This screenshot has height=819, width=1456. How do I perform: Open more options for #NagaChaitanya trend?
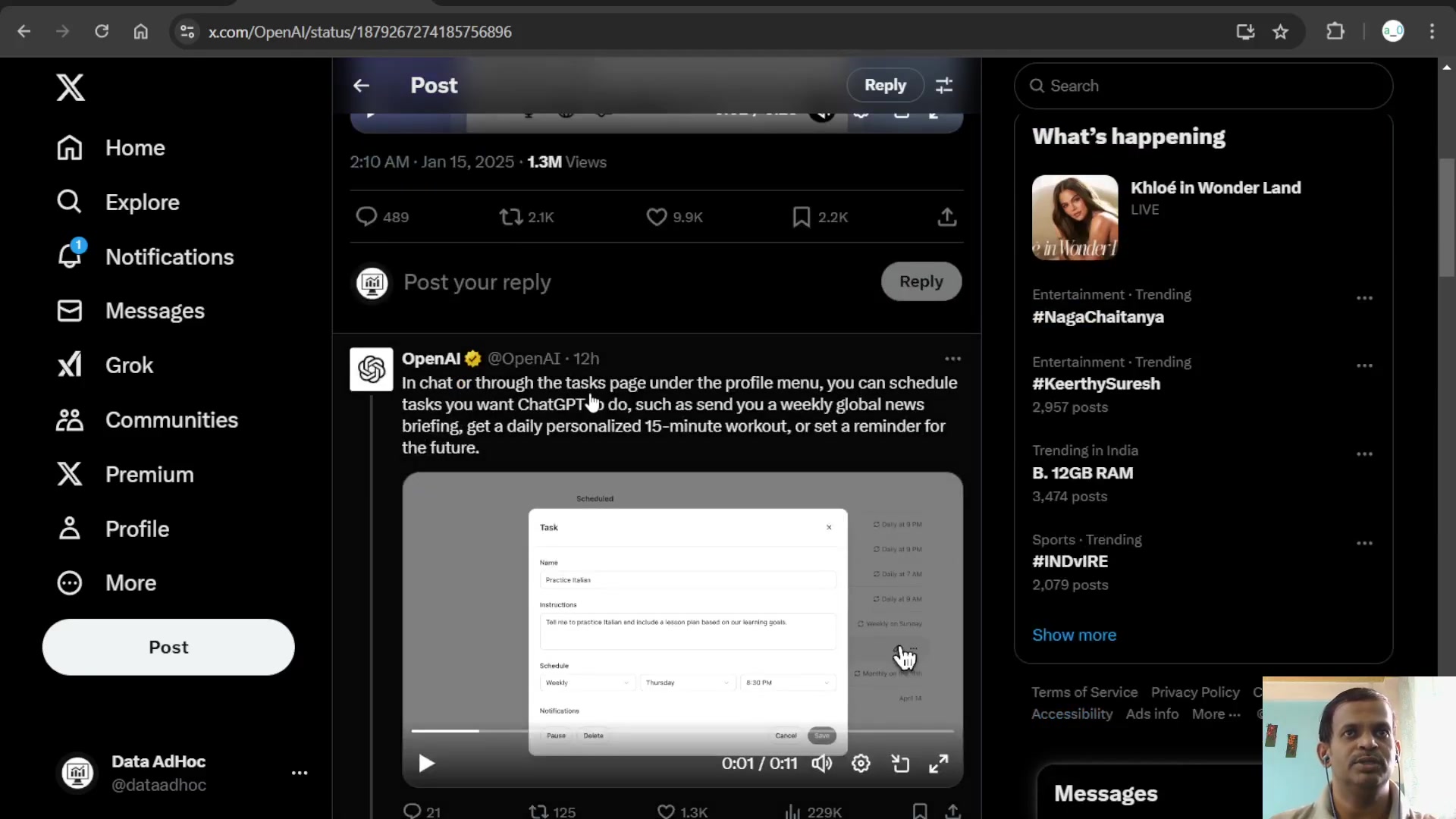[x=1364, y=298]
